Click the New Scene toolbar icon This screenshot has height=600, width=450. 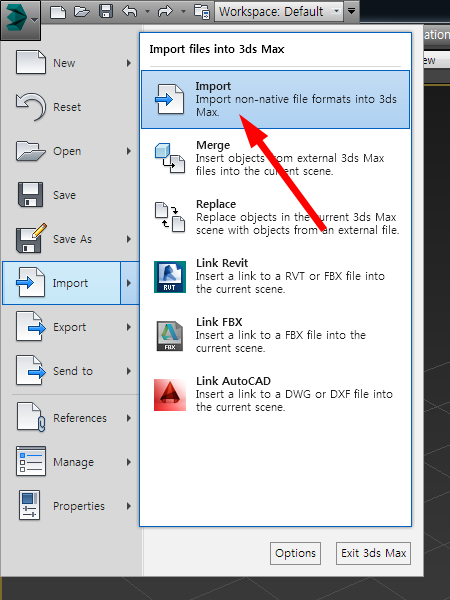pos(58,11)
